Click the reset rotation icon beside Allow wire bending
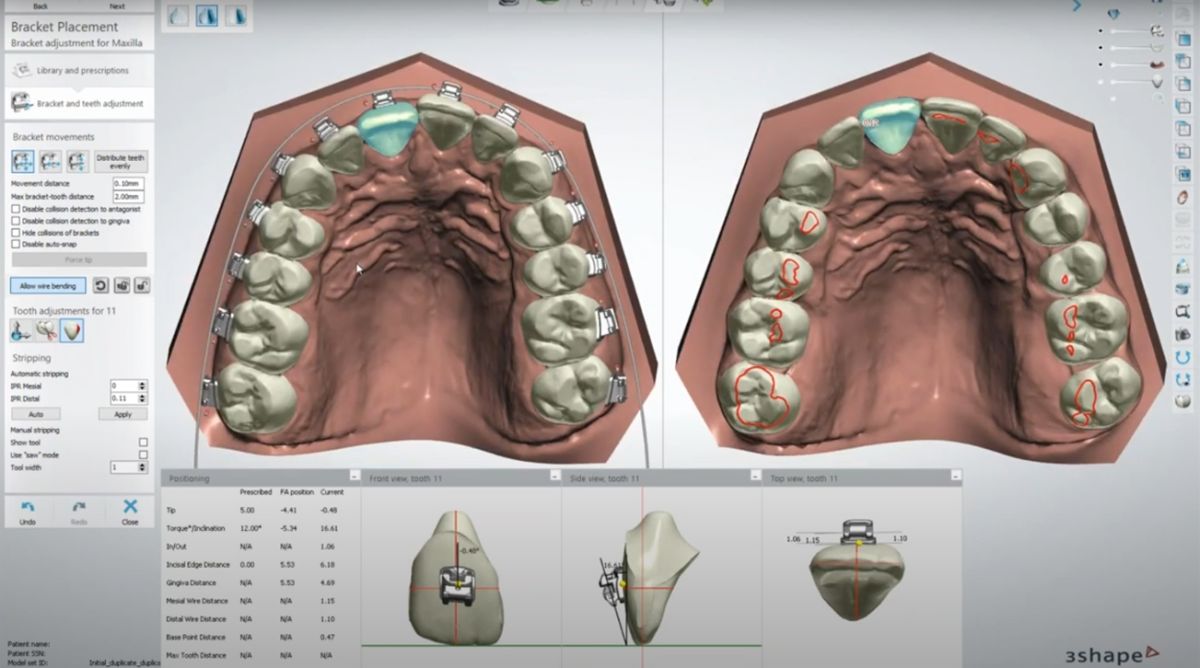 pos(101,286)
